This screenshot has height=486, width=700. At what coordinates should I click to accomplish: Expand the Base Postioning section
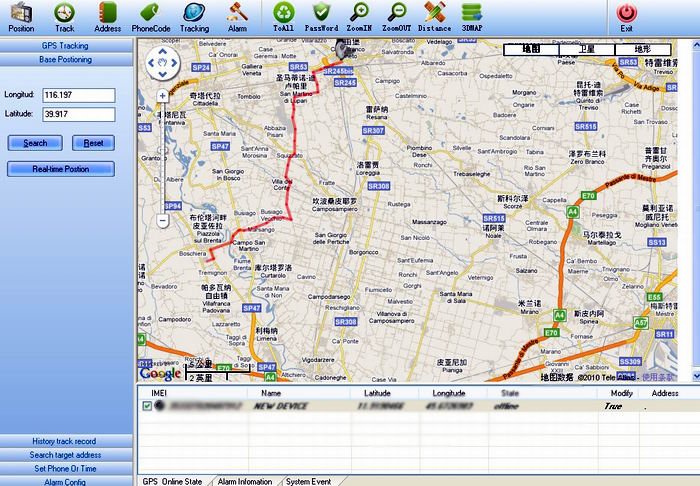coord(66,59)
